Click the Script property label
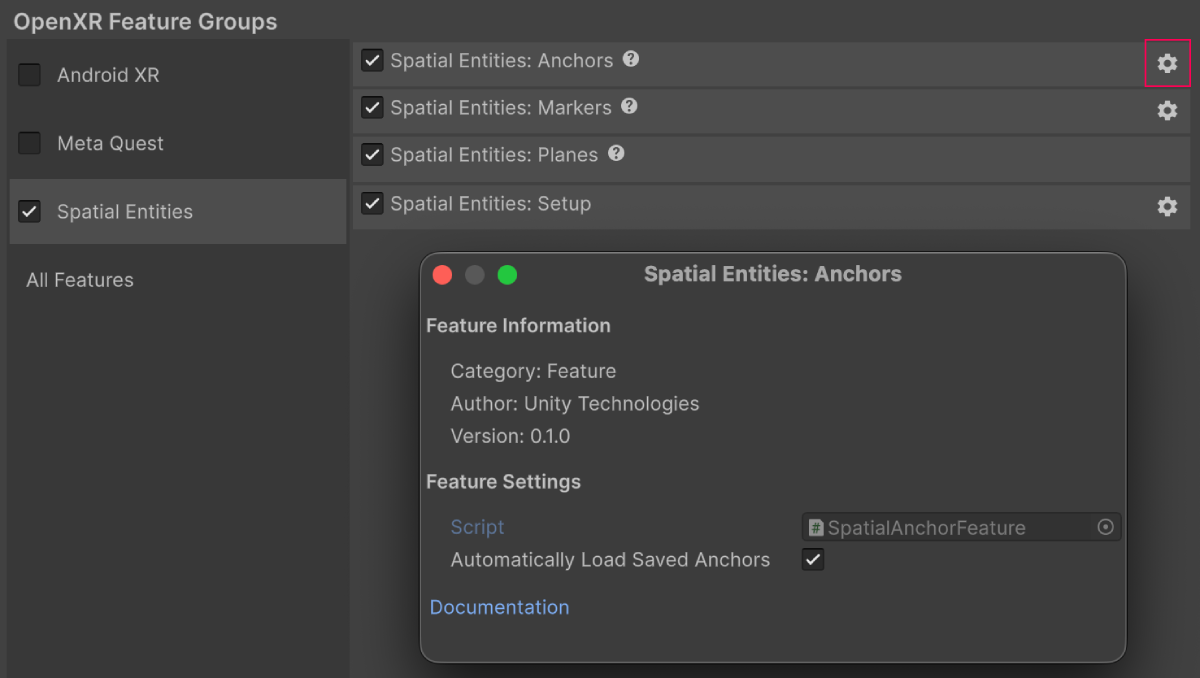Viewport: 1200px width, 678px height. tap(477, 527)
